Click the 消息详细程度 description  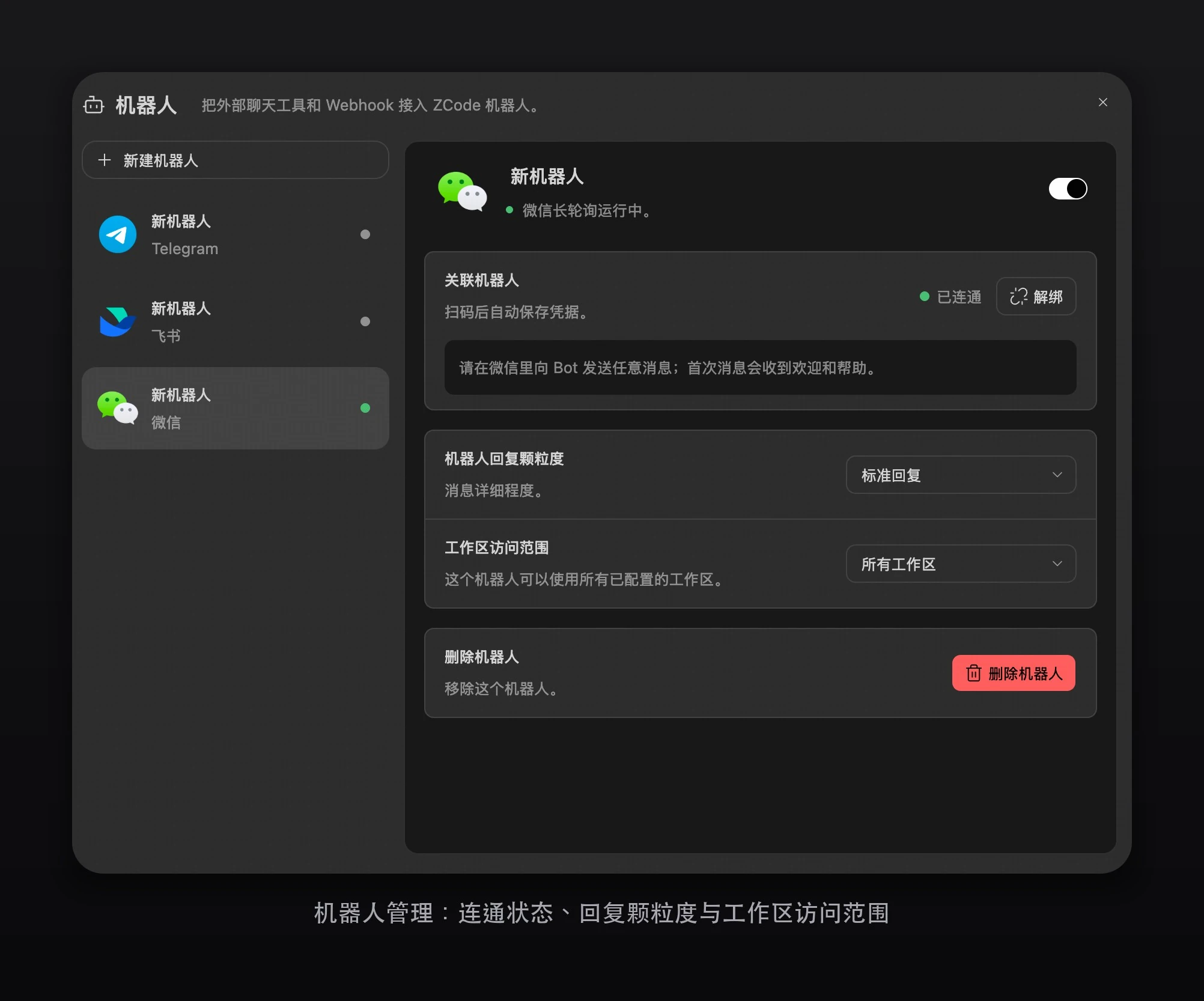[x=494, y=490]
